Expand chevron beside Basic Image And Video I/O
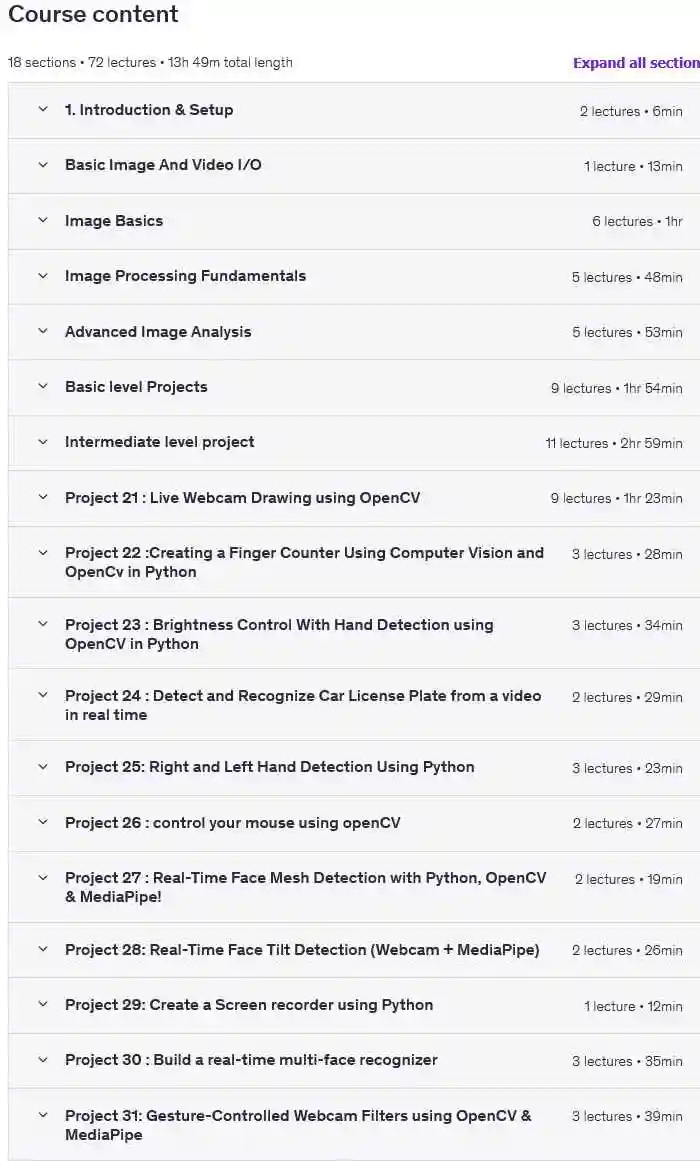This screenshot has width=700, height=1161. [x=43, y=165]
